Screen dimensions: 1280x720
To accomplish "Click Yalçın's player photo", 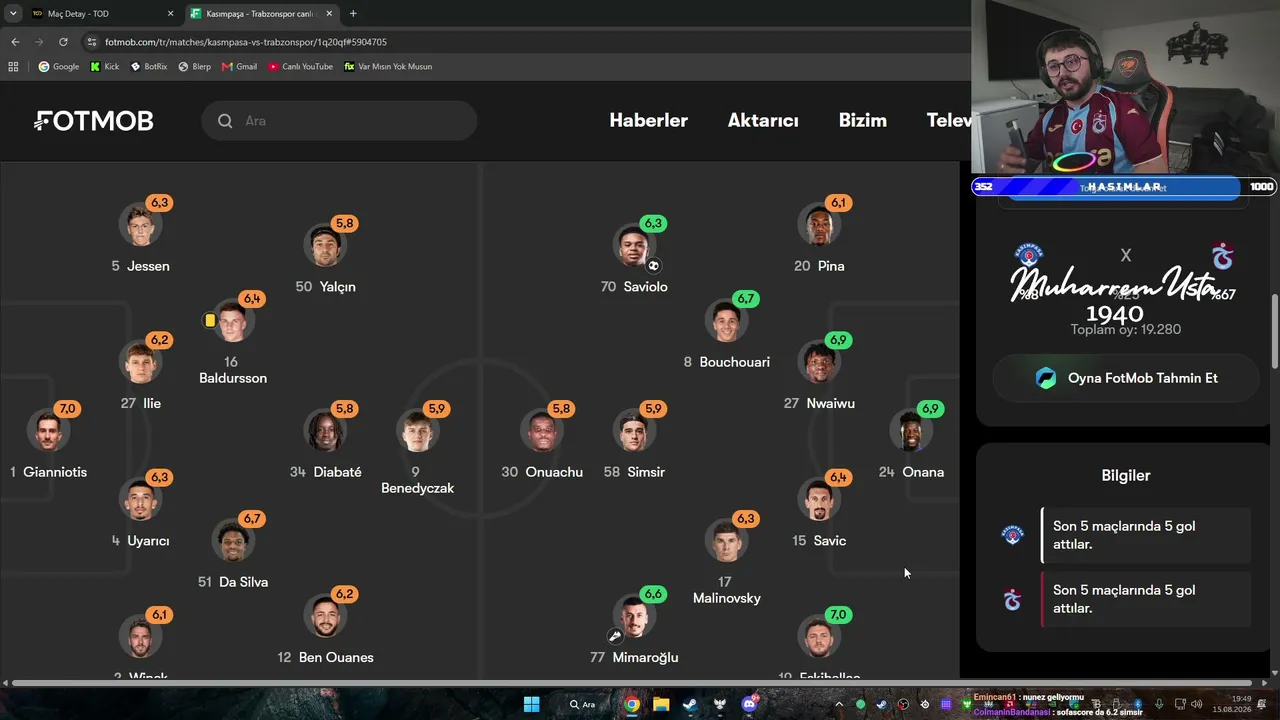I will tap(325, 246).
